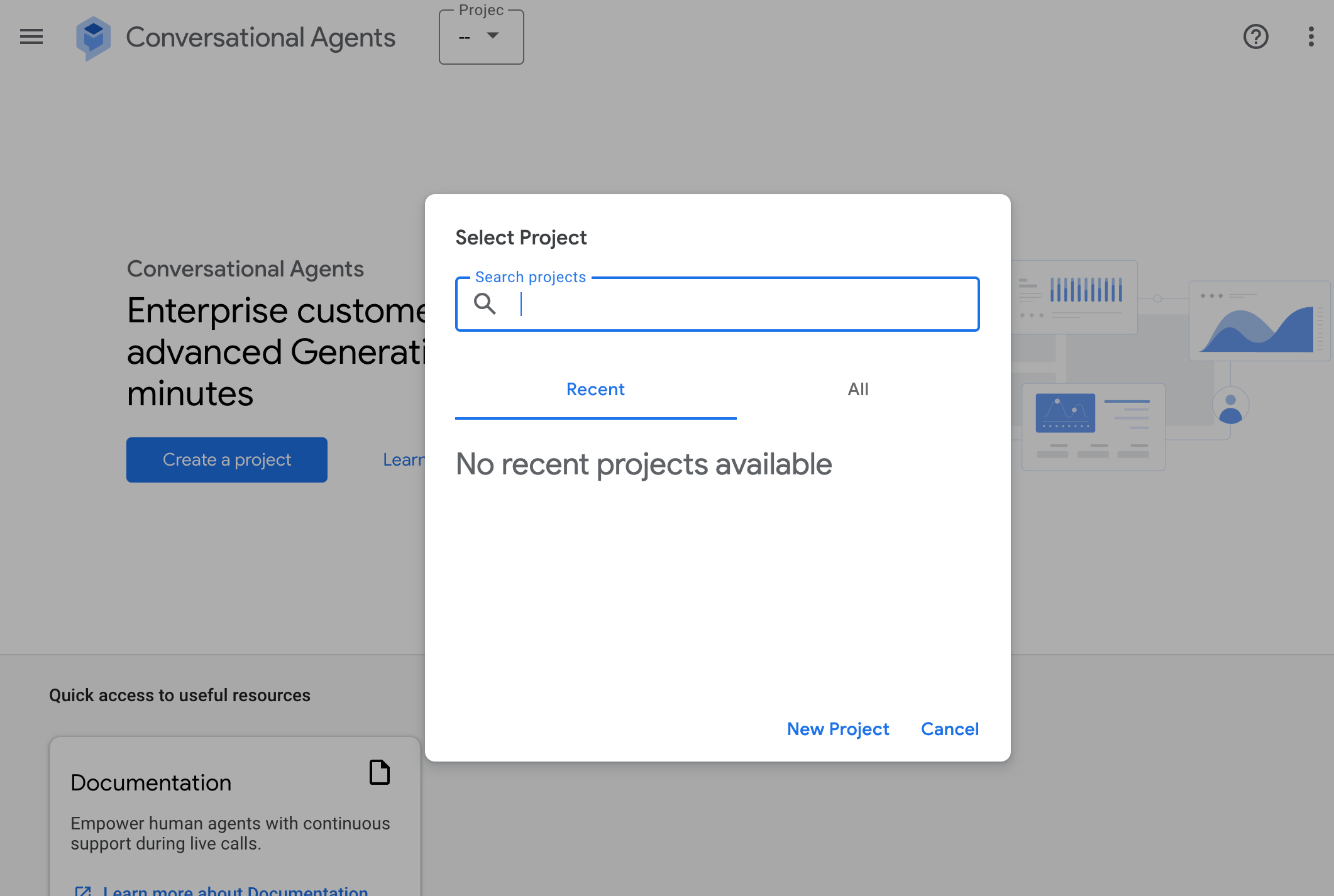Click the New Project button
Viewport: 1334px width, 896px height.
coord(837,729)
